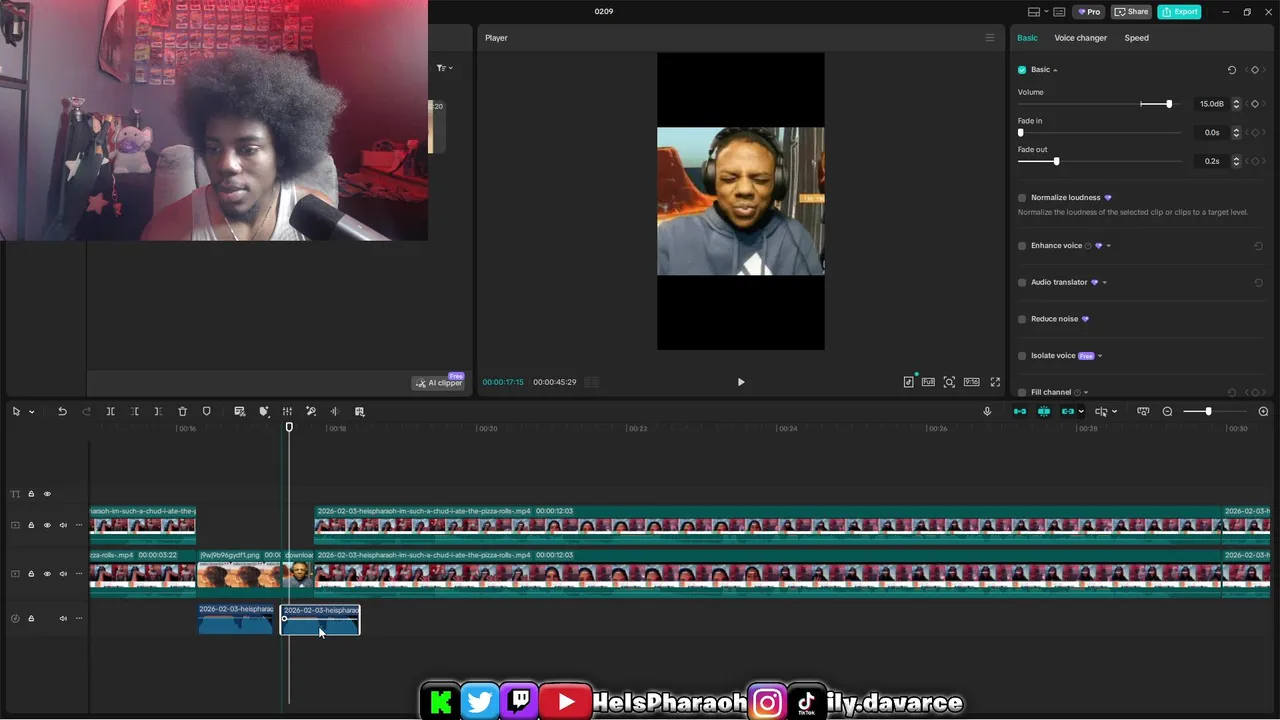Viewport: 1280px width, 720px height.
Task: Click the Full quality icon in player
Action: point(928,382)
